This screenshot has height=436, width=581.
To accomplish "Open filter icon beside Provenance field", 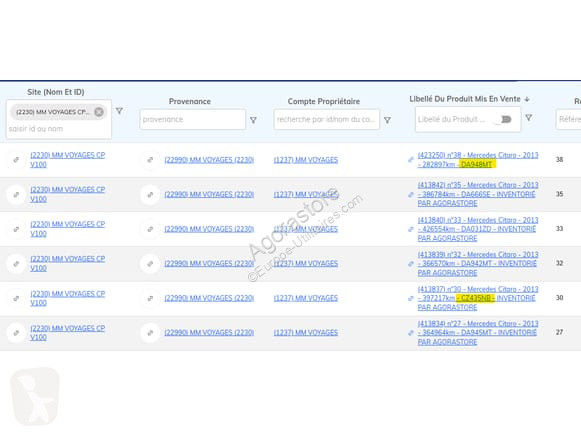I will pyautogui.click(x=253, y=120).
